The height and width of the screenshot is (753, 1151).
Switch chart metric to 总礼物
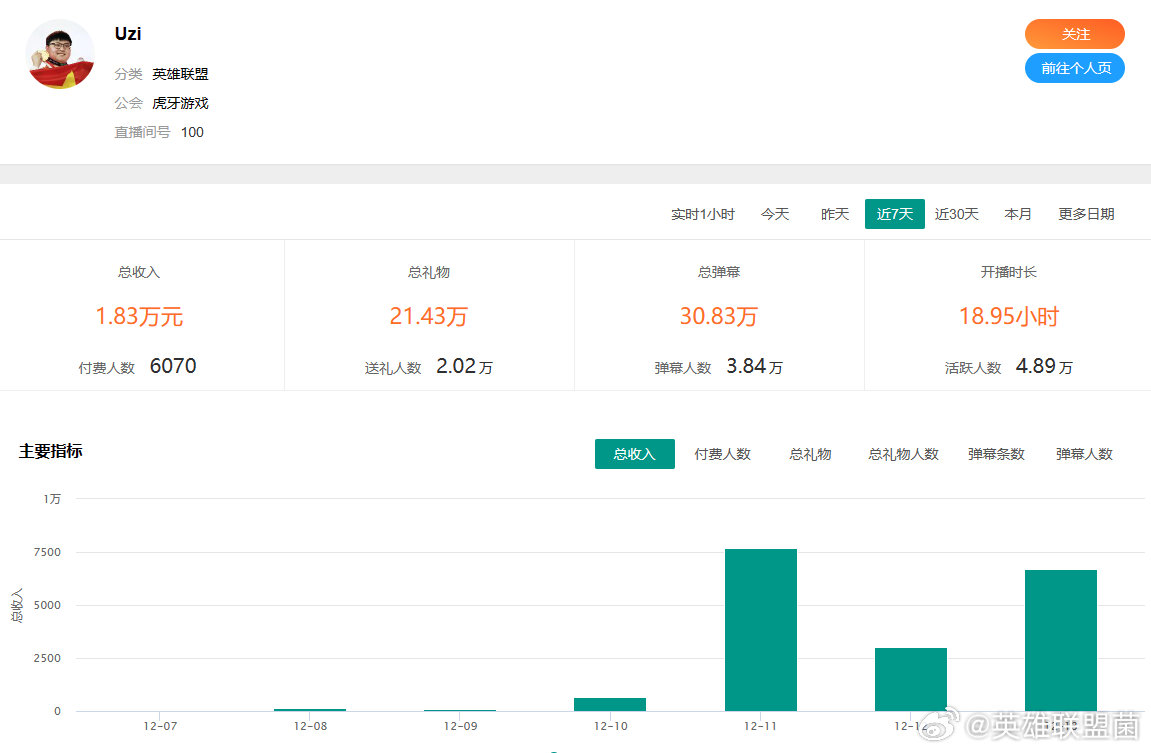[810, 454]
